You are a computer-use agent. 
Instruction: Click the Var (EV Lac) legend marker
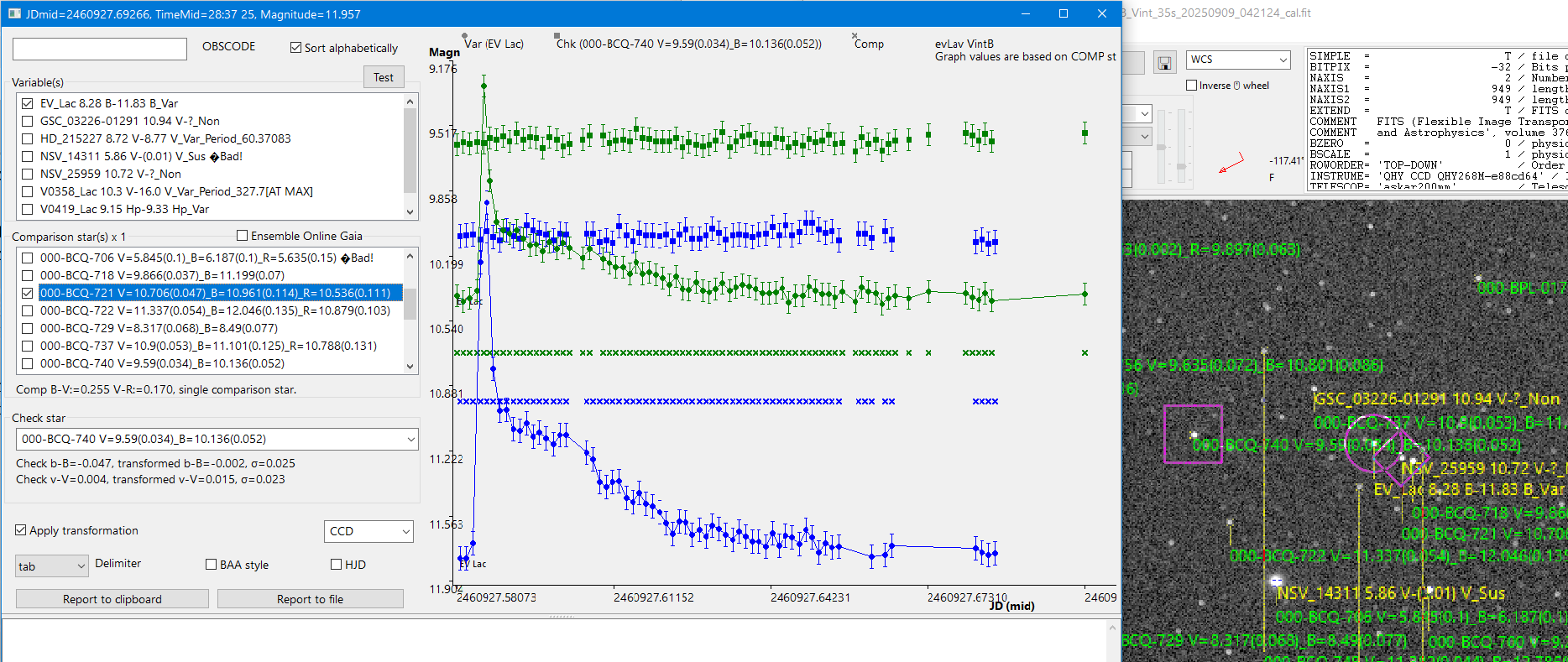pyautogui.click(x=465, y=36)
